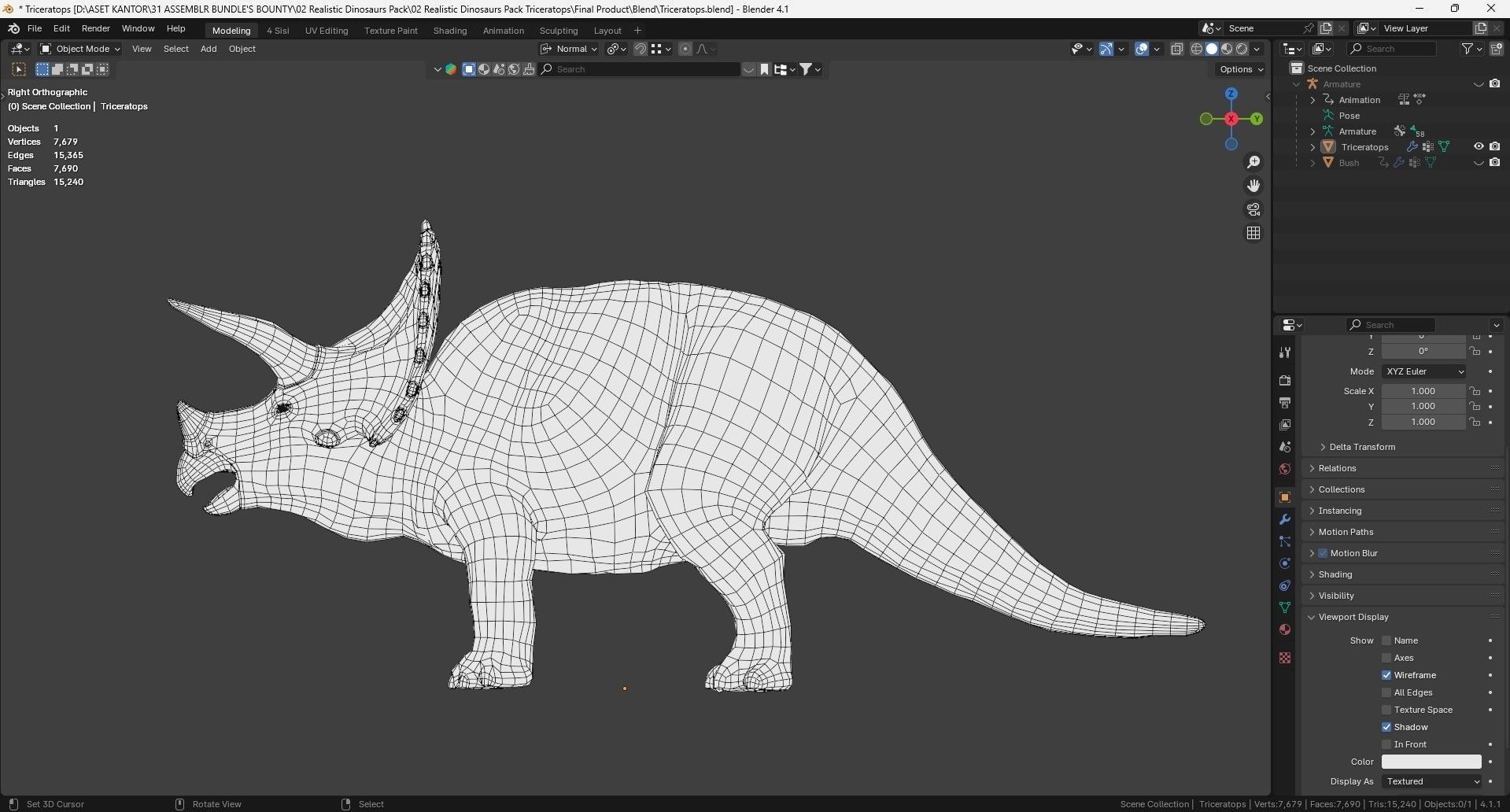This screenshot has height=812, width=1510.
Task: Collapse the Viewport Display panel
Action: pyautogui.click(x=1353, y=617)
